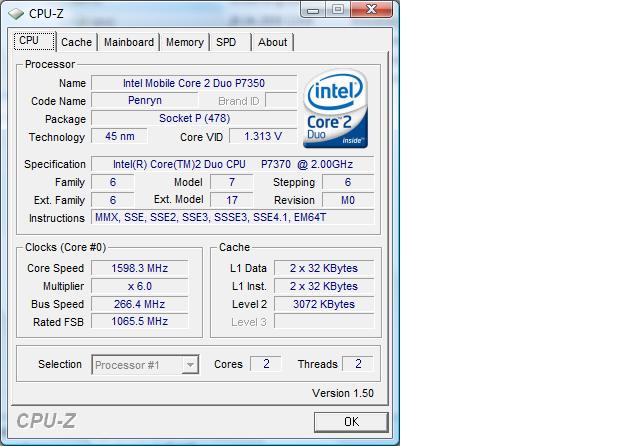Viewport: 640px width, 446px height.
Task: Click the Core Speed value 1598.3 MHz
Action: pos(140,268)
